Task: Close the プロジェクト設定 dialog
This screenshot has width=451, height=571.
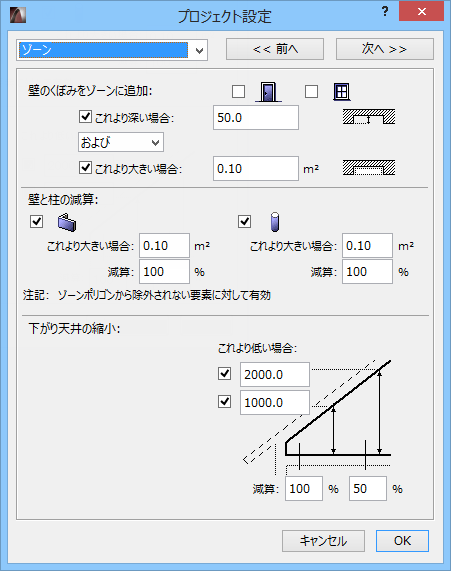Action: pos(421,11)
